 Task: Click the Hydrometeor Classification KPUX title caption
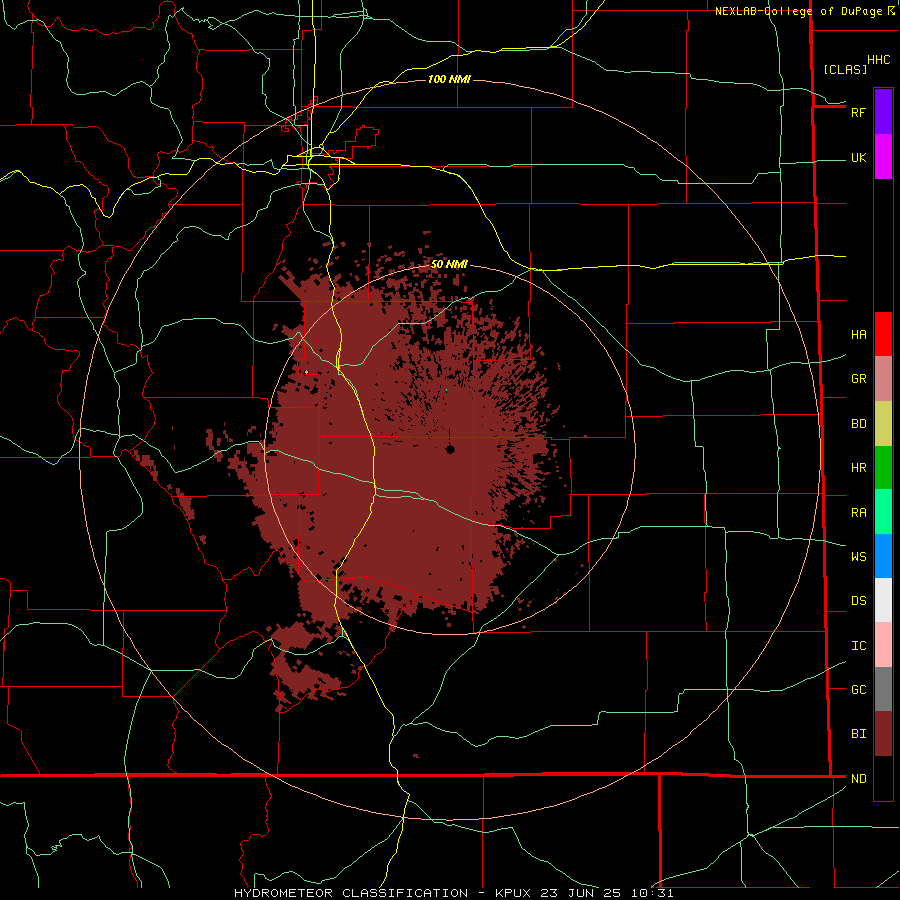453,893
